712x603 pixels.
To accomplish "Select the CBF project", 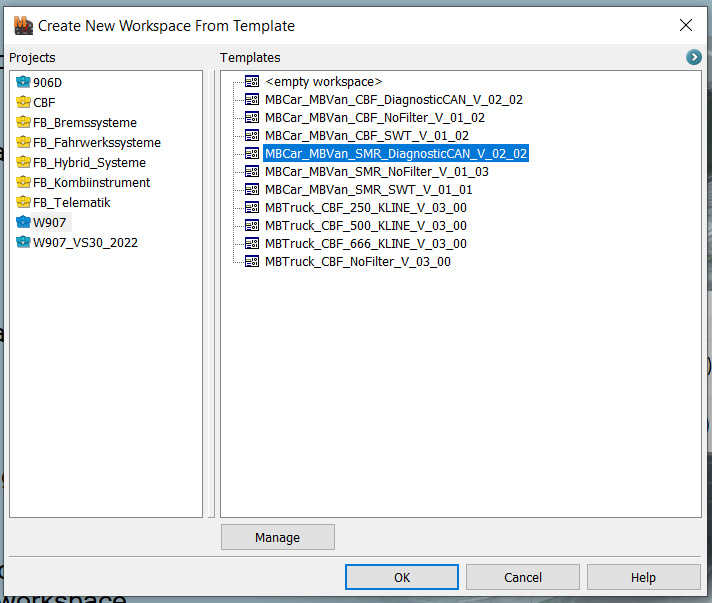I will pyautogui.click(x=44, y=103).
